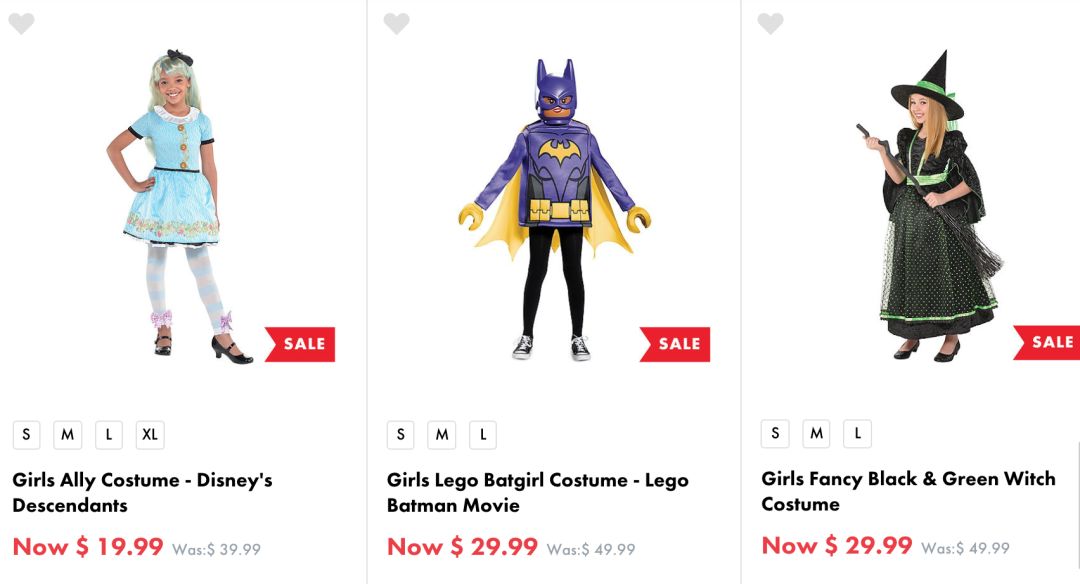Favorite the Girls Ally Costume with heart icon
1080x584 pixels.
coord(21,23)
